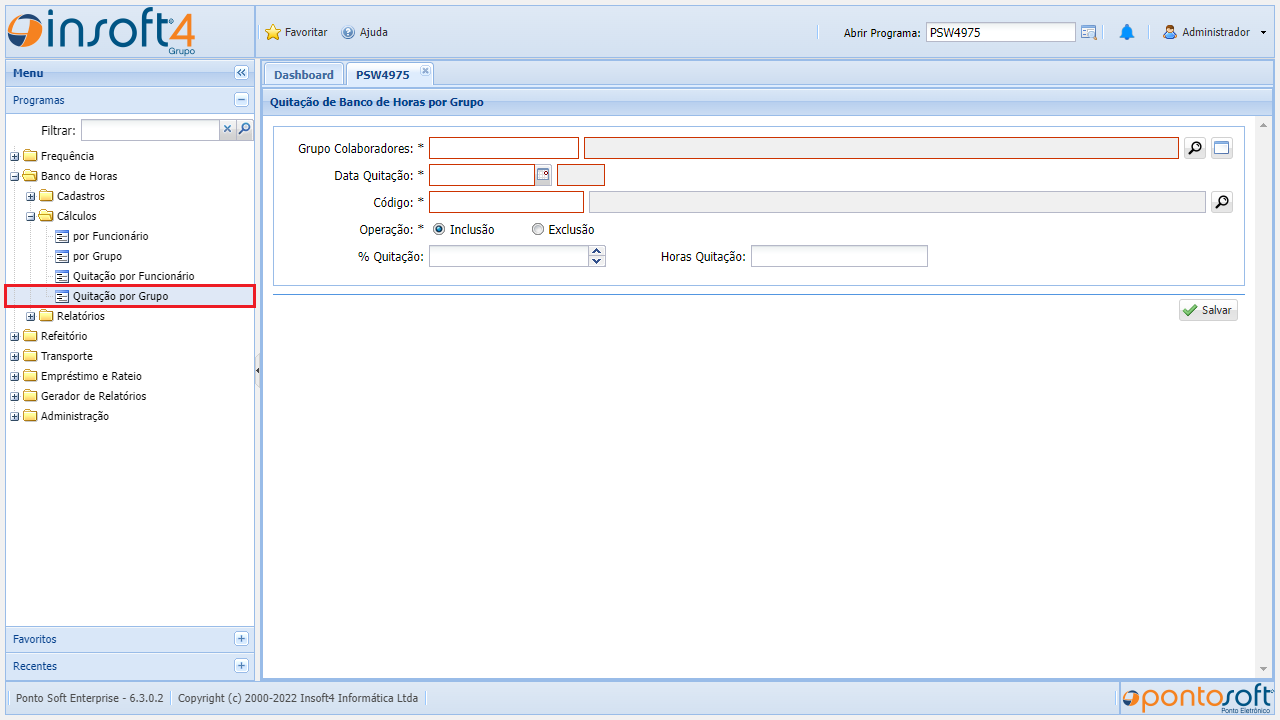The height and width of the screenshot is (720, 1280).
Task: Expand the Favoritos panel
Action: coord(241,638)
